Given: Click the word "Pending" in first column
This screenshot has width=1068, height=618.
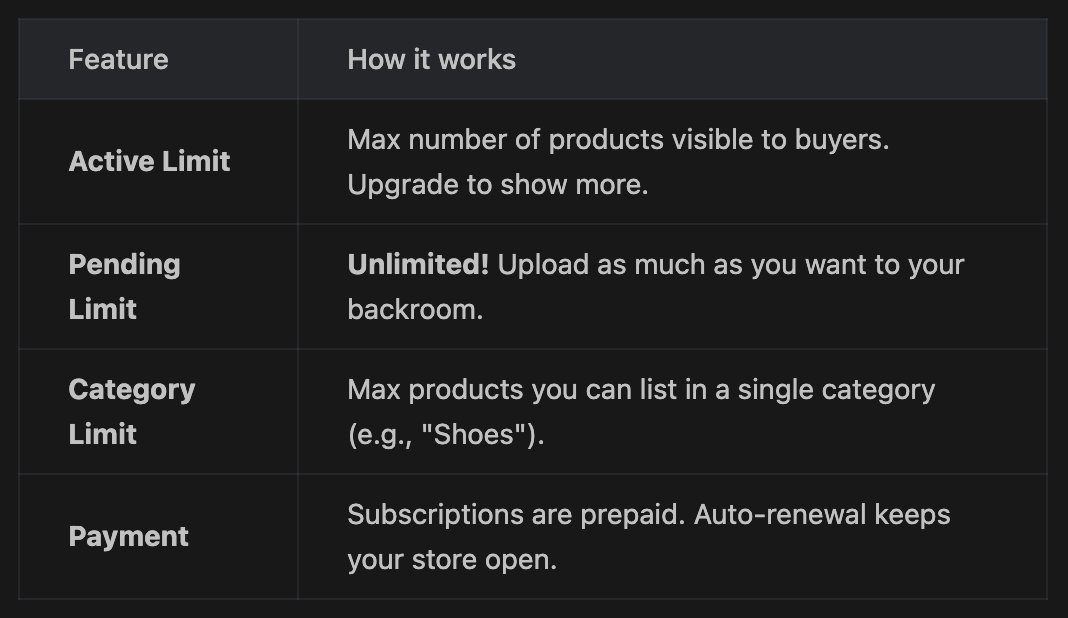Looking at the screenshot, I should pos(124,265).
